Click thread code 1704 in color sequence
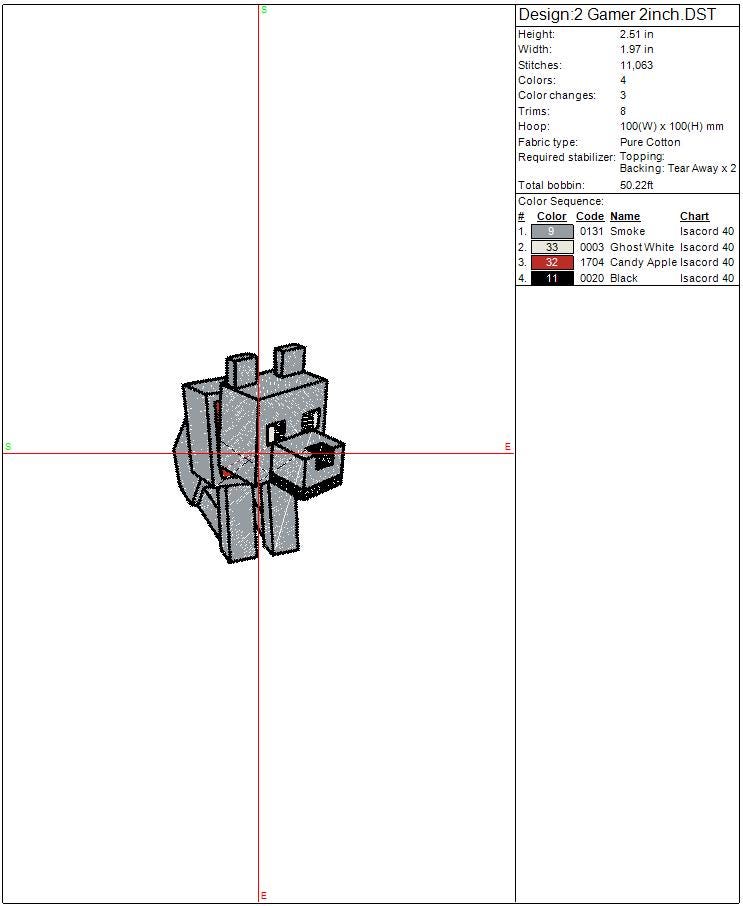The width and height of the screenshot is (743, 906). point(591,263)
